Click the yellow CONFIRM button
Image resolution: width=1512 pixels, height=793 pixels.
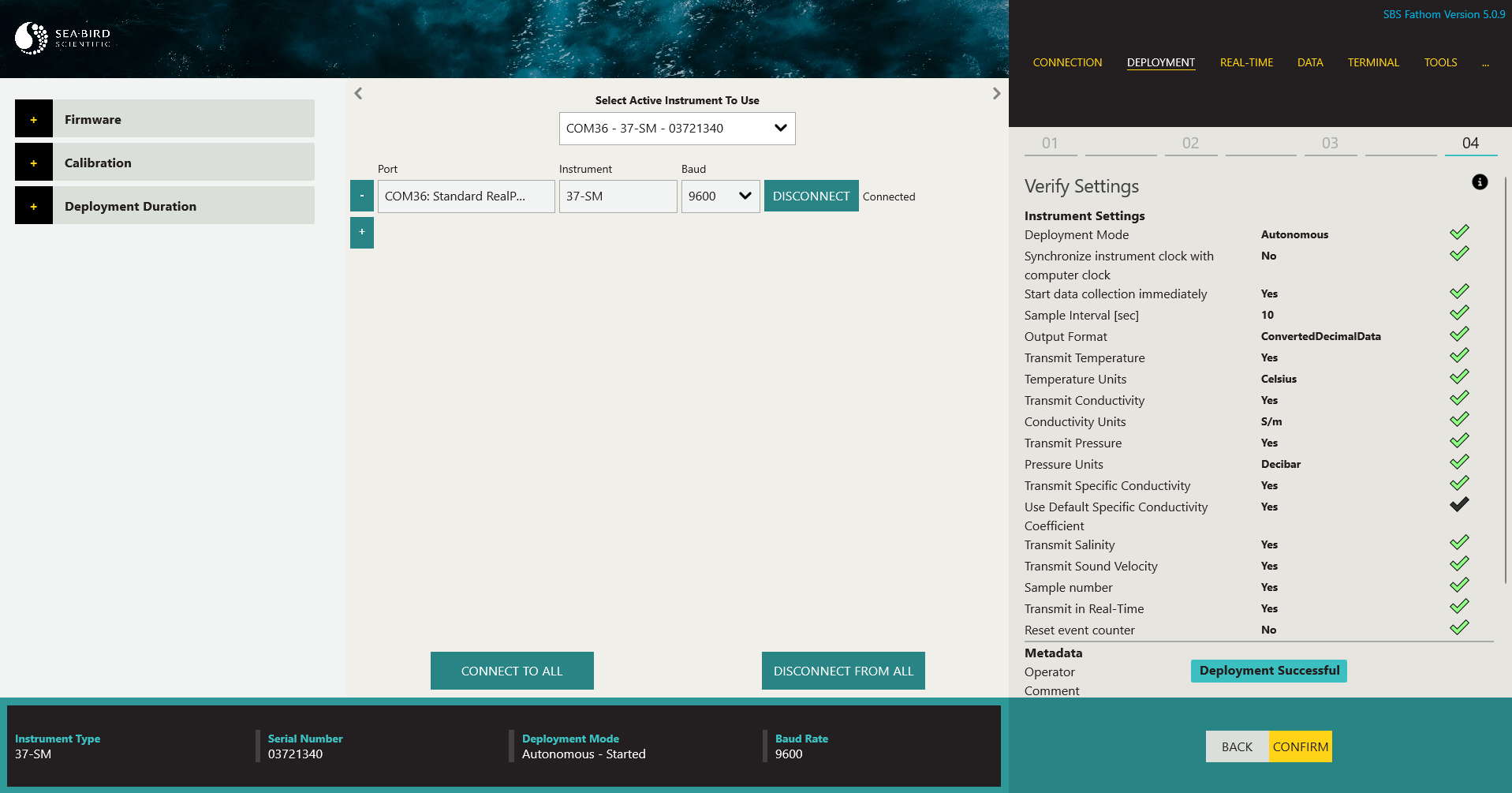[1301, 746]
